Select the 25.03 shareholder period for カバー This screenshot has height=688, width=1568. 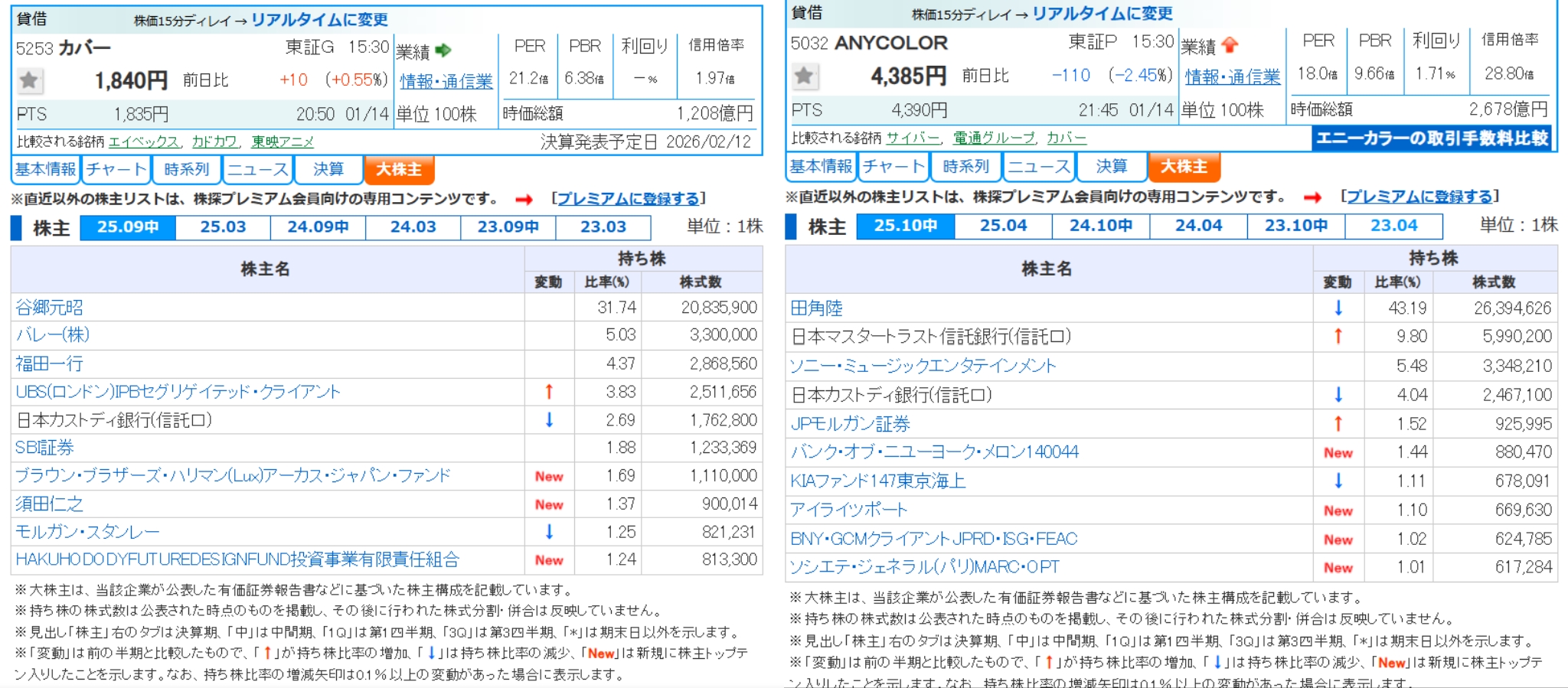click(223, 227)
